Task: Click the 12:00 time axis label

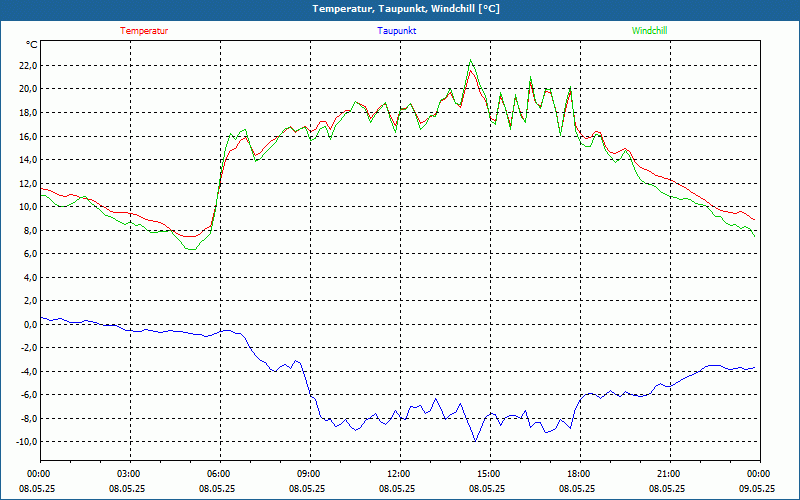Action: tap(397, 474)
